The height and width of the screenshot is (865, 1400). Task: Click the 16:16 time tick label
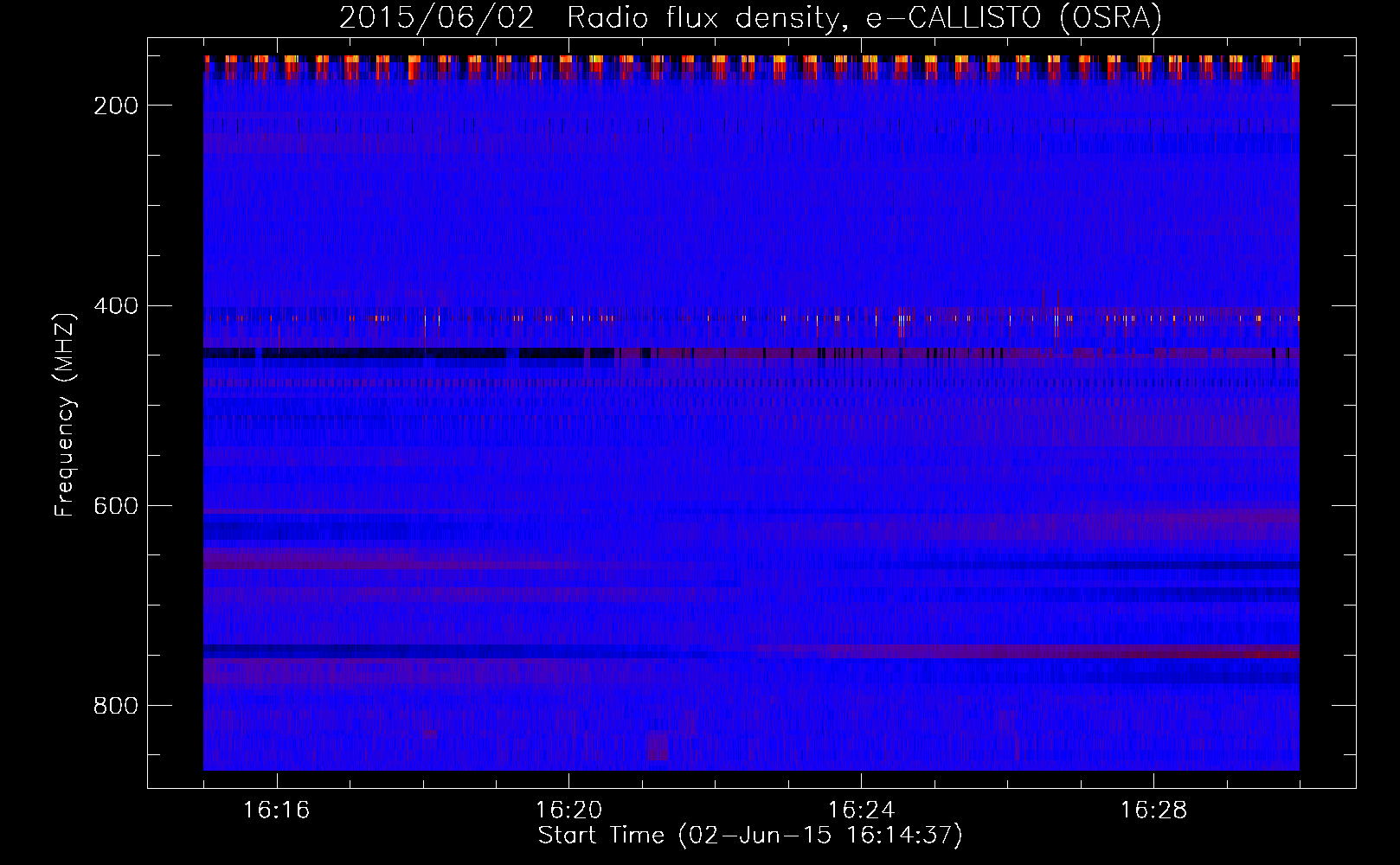click(x=276, y=810)
